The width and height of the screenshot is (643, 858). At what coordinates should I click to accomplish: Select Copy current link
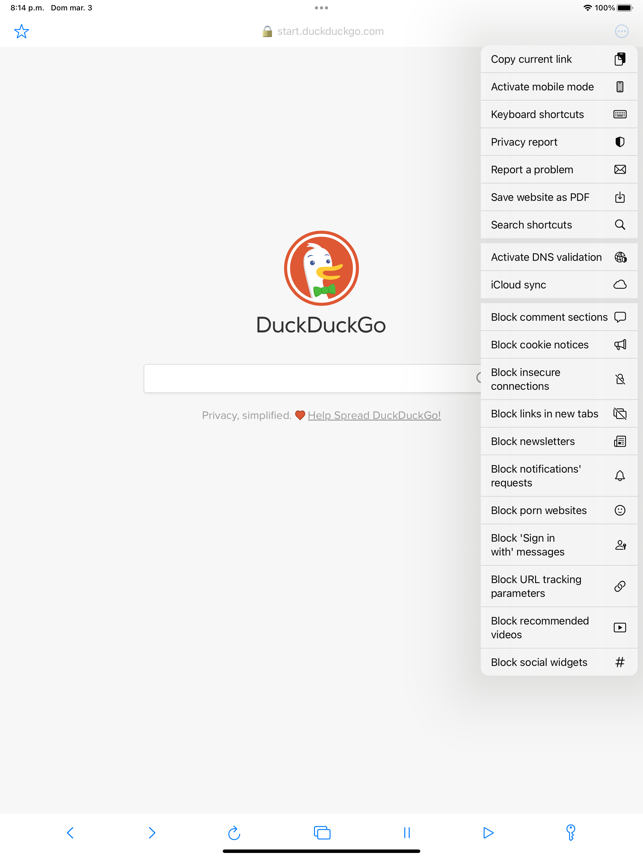coord(559,59)
